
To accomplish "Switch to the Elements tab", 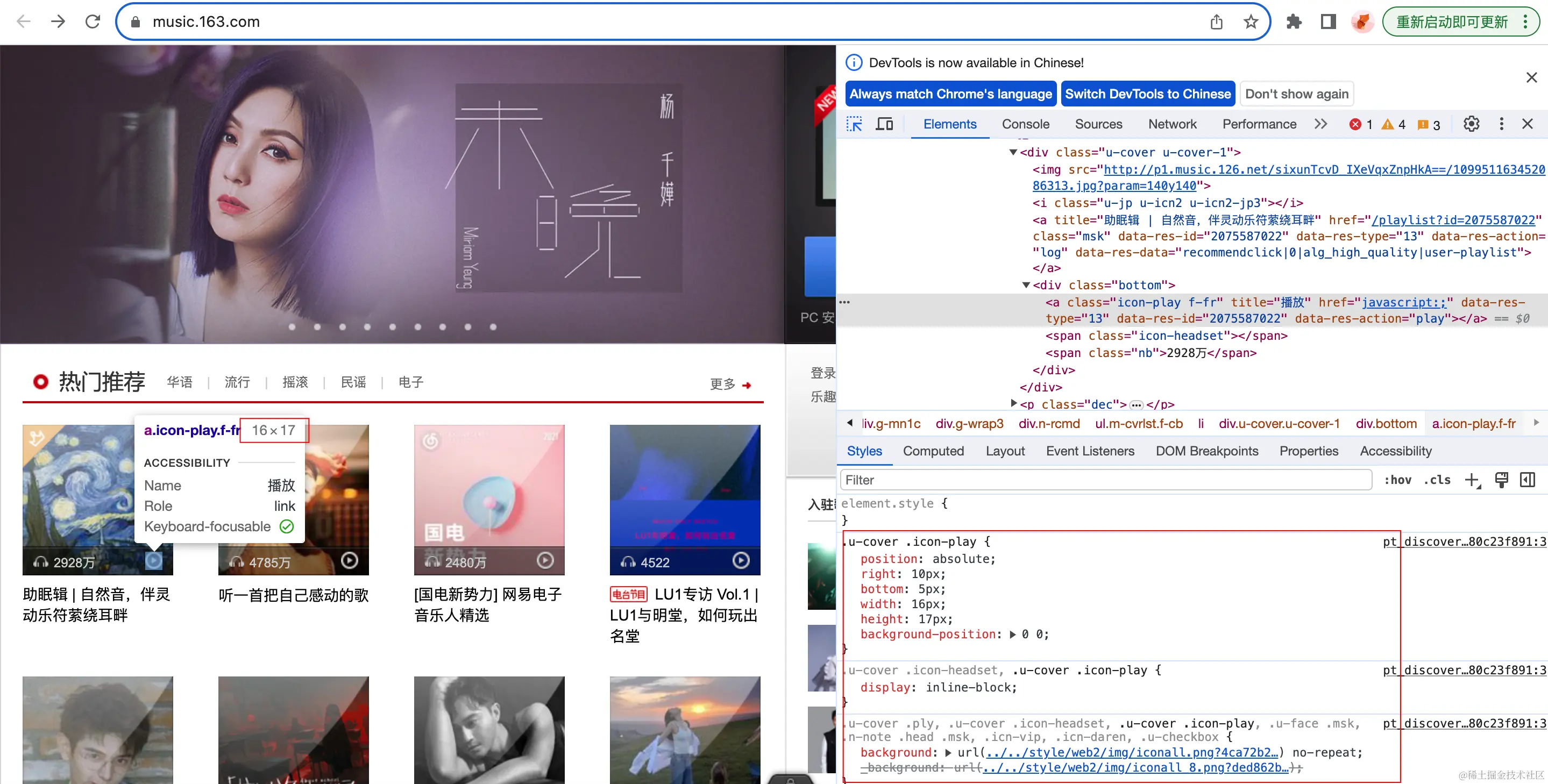I will tap(949, 124).
